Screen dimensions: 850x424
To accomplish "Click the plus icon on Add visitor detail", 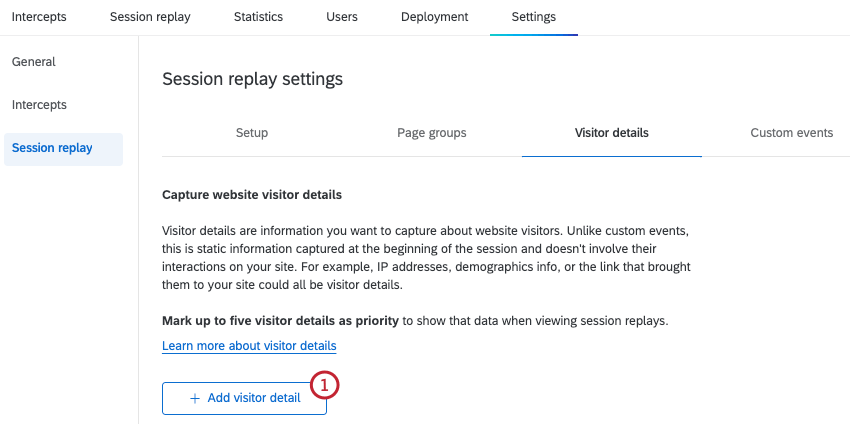I will tap(195, 399).
